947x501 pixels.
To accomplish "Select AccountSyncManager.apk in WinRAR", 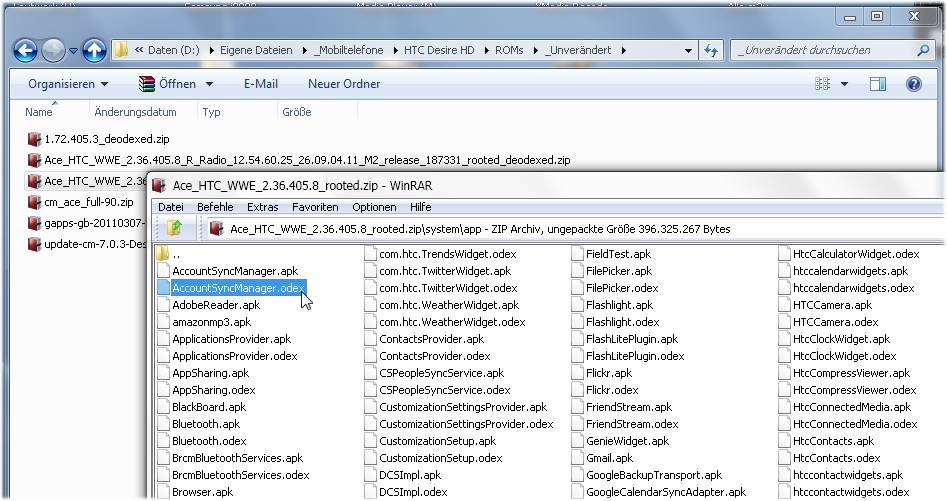I will pyautogui.click(x=228, y=271).
